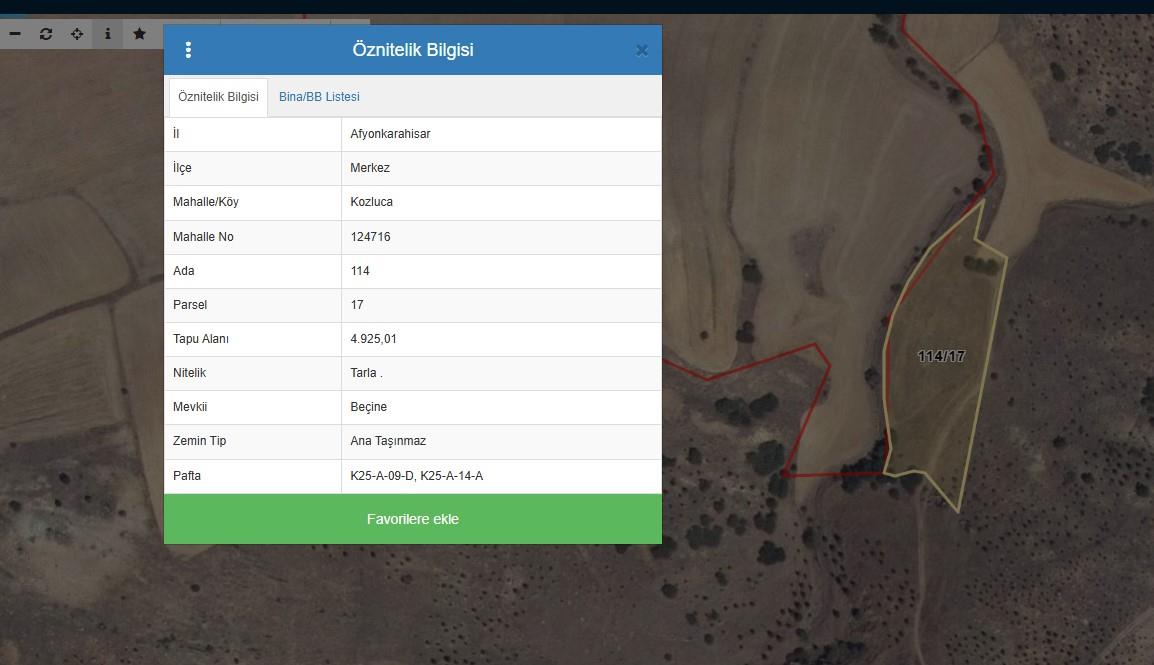Select the info query tool
1154x665 pixels.
[108, 34]
